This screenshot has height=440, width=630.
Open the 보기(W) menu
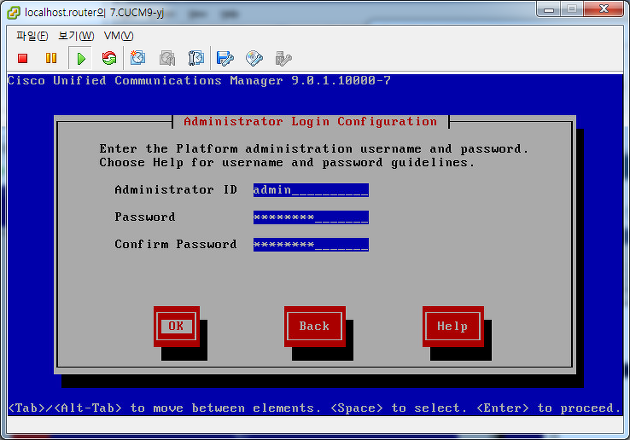click(x=76, y=36)
